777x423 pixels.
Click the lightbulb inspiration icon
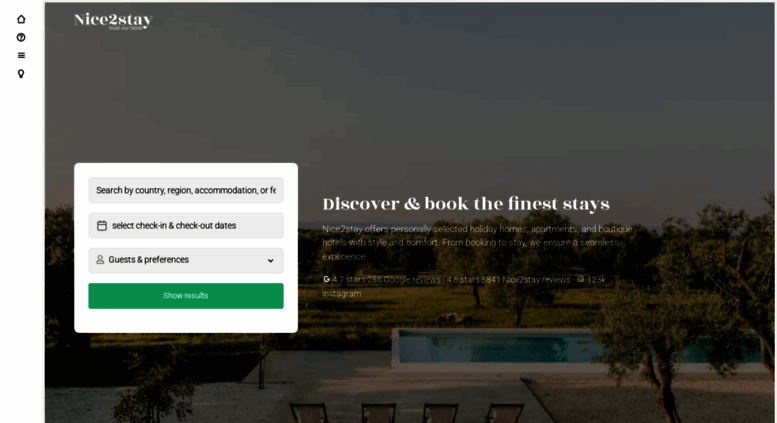(21, 74)
